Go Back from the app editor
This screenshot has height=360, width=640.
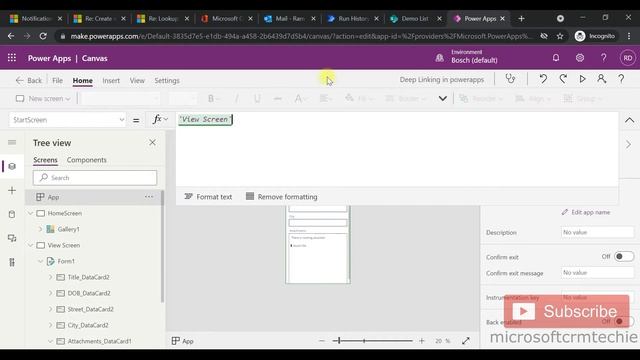(x=29, y=80)
